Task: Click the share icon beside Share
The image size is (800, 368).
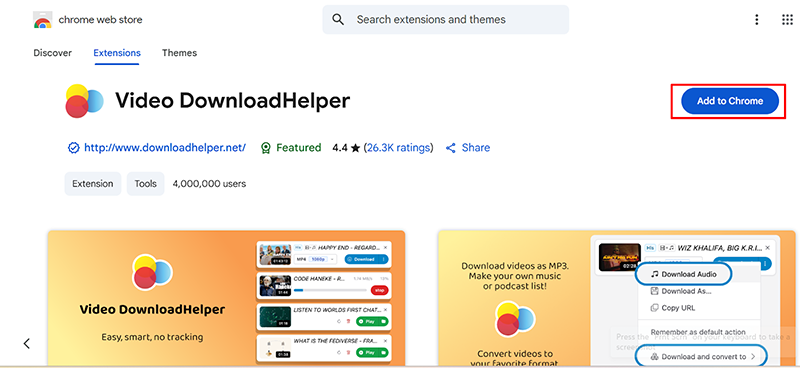Action: [451, 148]
